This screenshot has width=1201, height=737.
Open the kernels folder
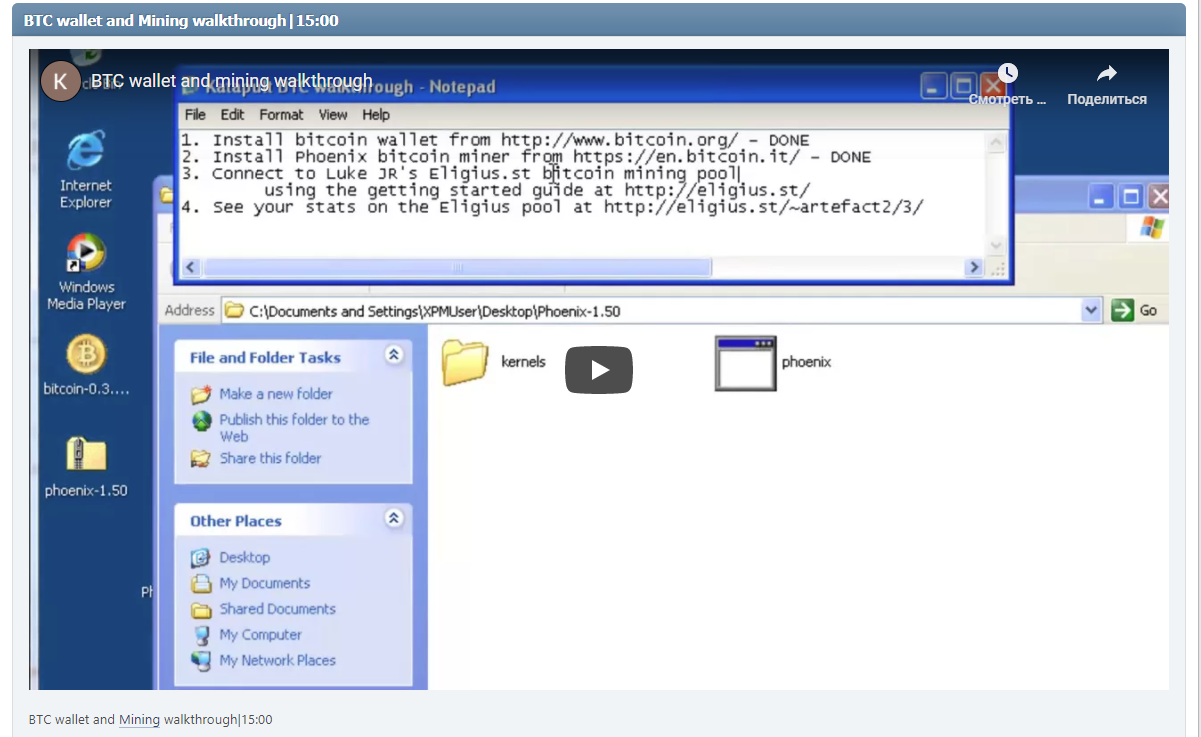click(464, 362)
